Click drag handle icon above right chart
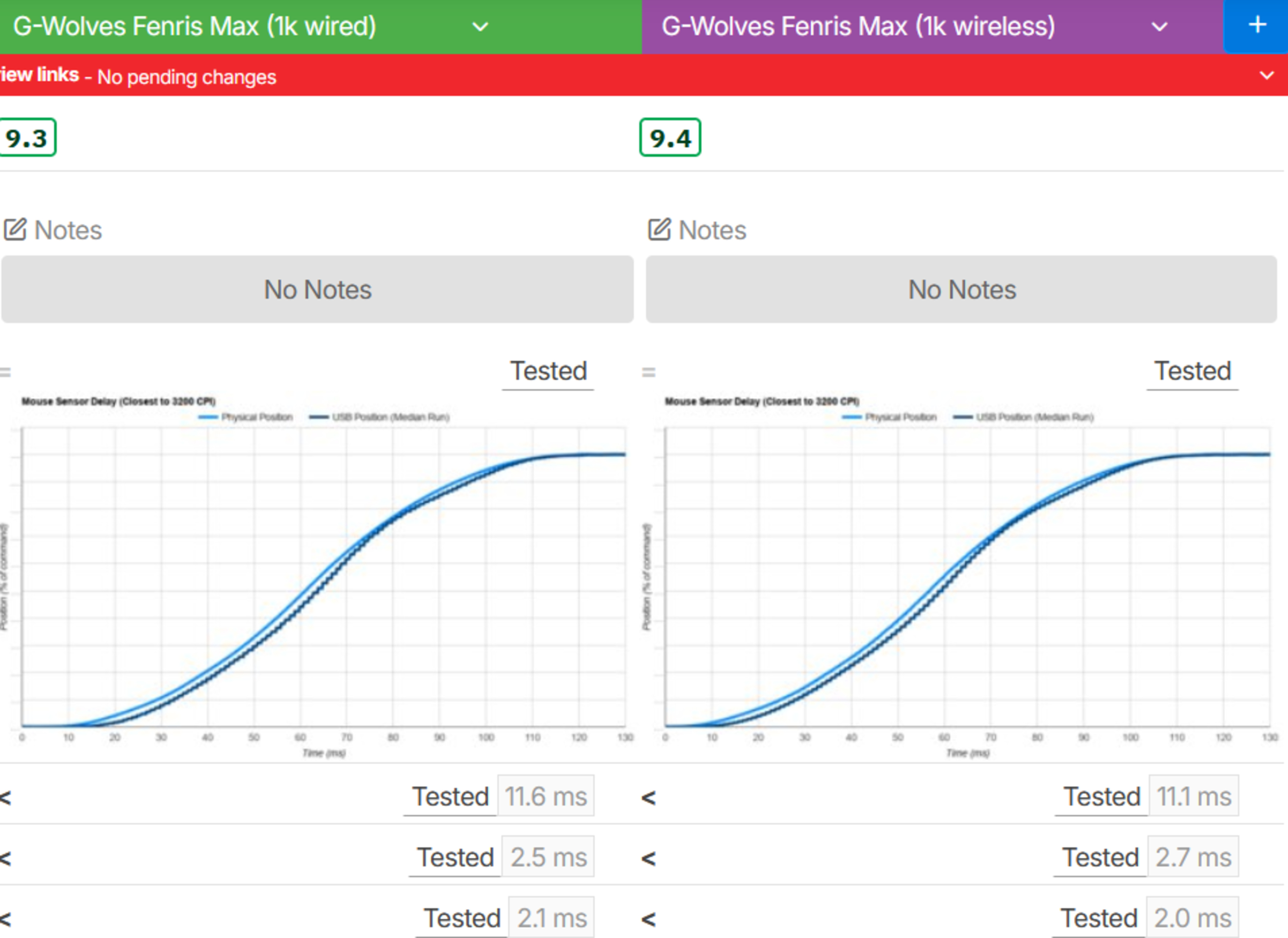The width and height of the screenshot is (1288, 938). (649, 373)
